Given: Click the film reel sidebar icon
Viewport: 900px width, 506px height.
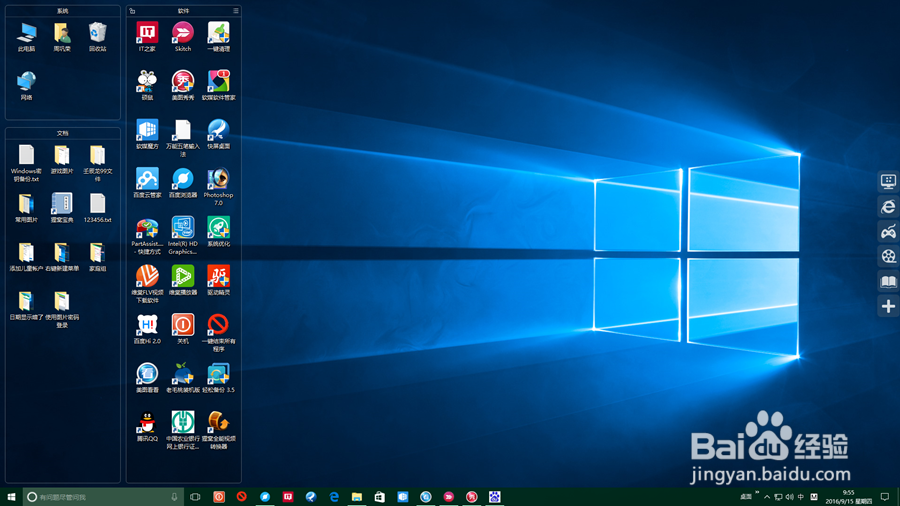Looking at the screenshot, I should pyautogui.click(x=888, y=256).
